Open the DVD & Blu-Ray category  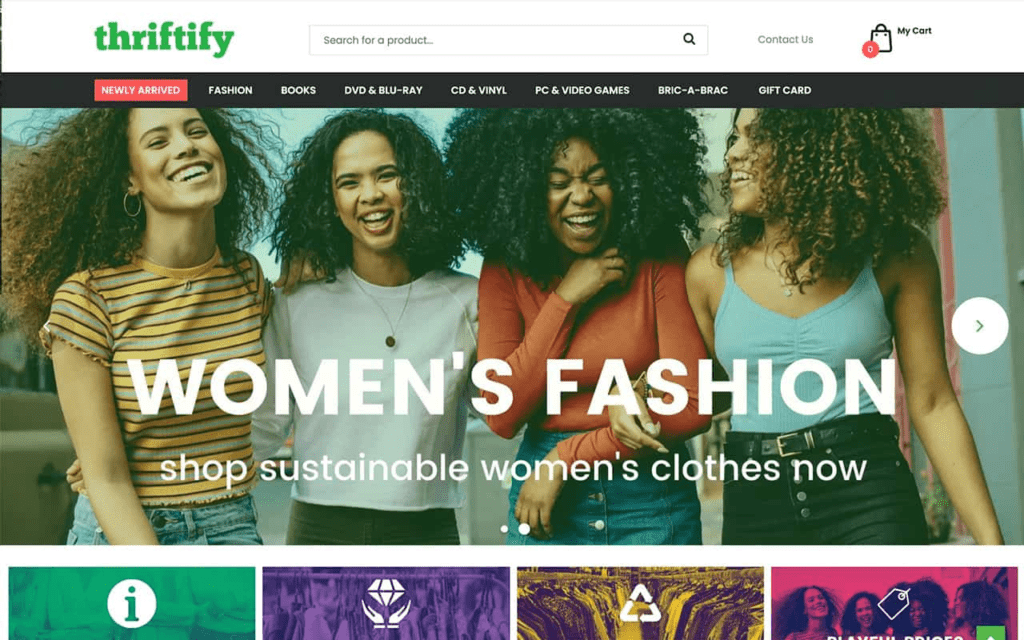pyautogui.click(x=383, y=90)
